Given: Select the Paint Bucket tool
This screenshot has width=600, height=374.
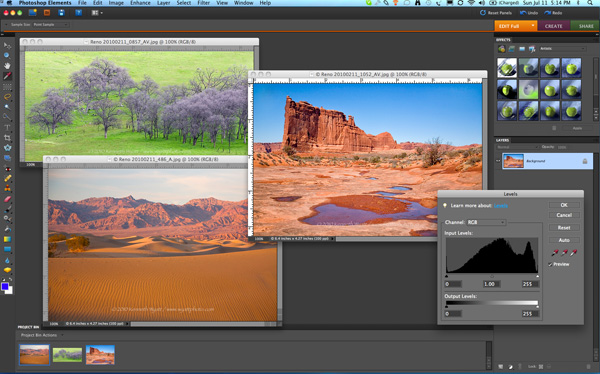Looking at the screenshot, I should coord(7,229).
